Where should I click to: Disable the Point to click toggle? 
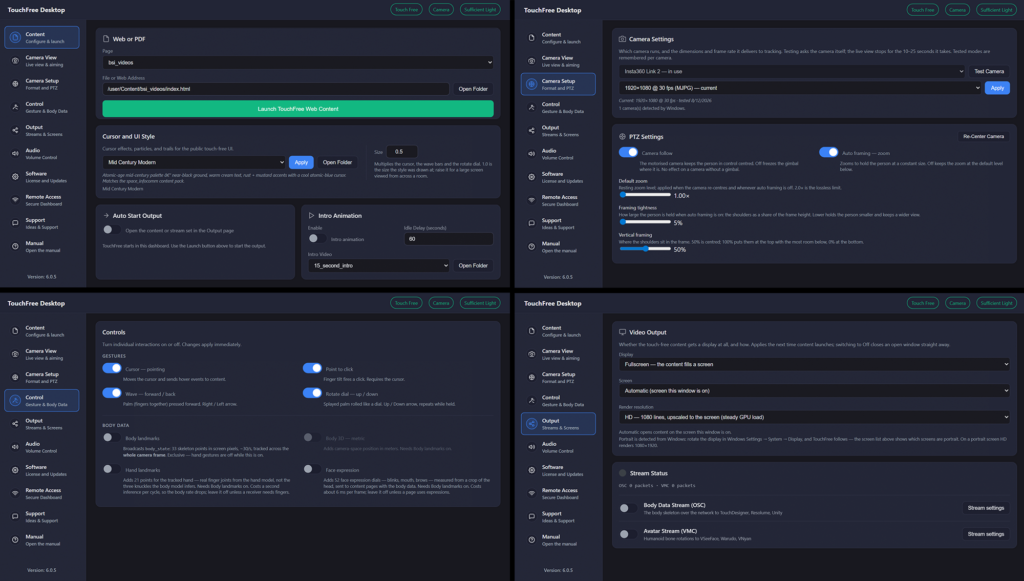[312, 368]
